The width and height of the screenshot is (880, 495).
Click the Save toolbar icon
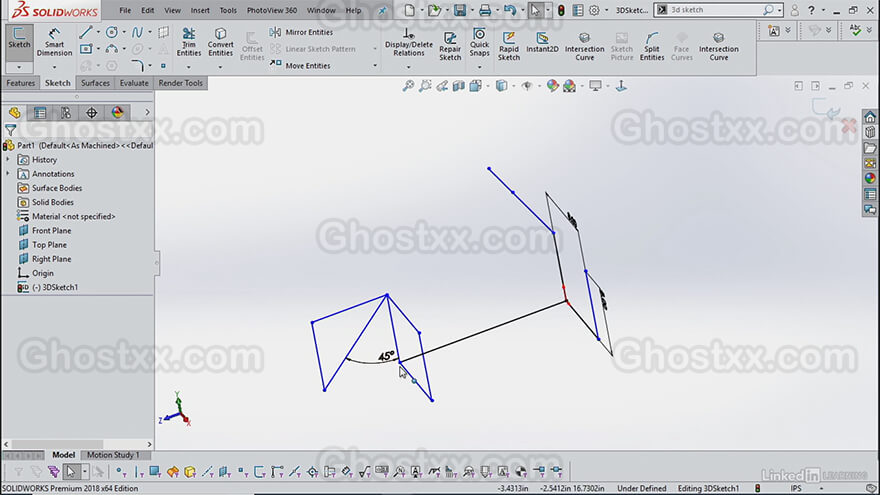tap(460, 10)
